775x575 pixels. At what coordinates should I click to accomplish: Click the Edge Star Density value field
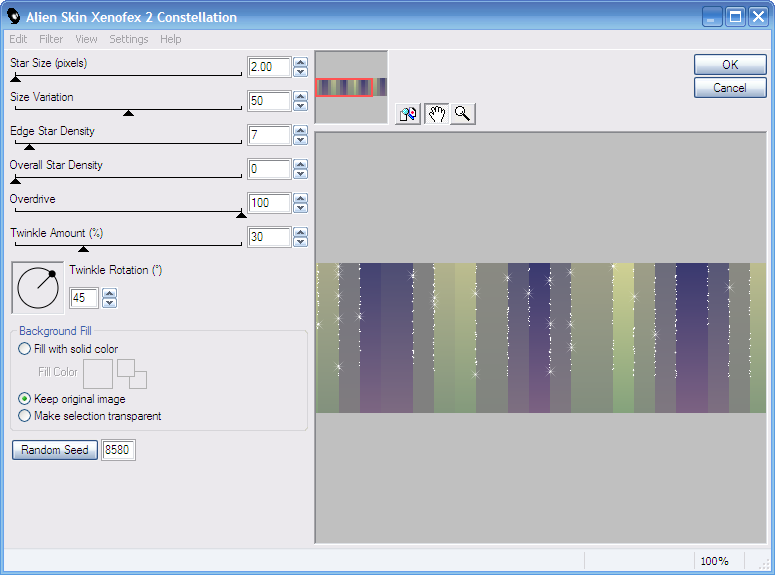269,135
